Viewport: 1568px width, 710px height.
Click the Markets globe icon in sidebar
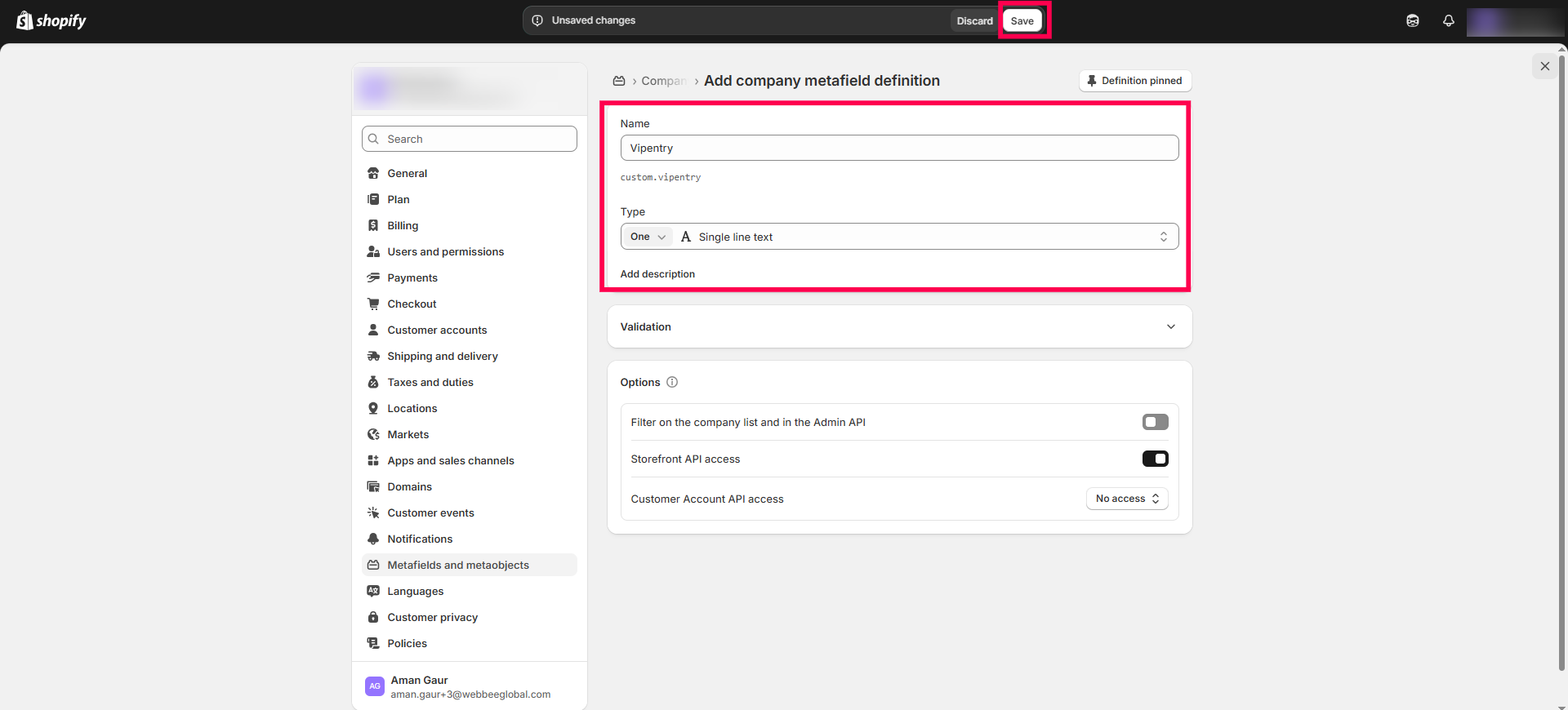(373, 434)
